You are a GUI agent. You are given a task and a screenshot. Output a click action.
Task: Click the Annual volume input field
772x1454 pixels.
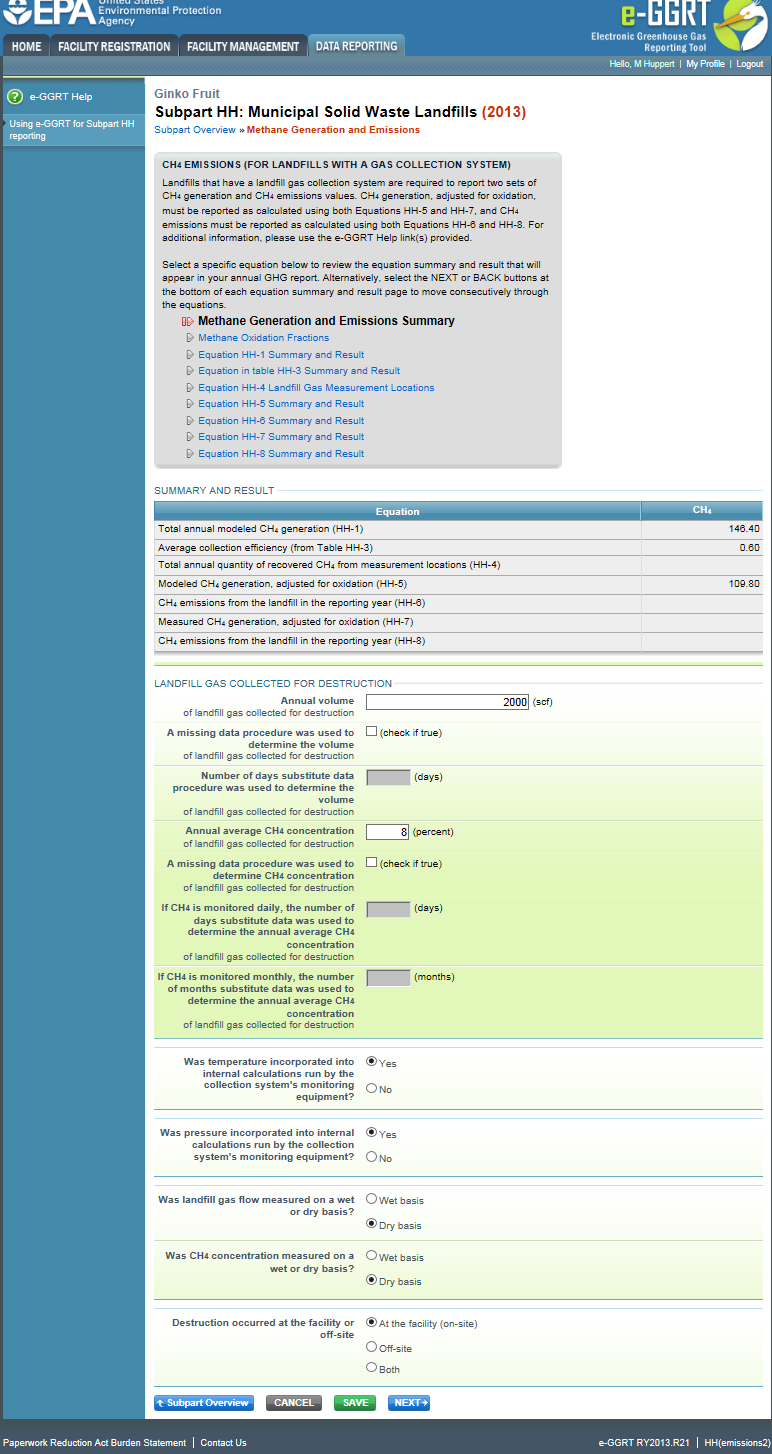click(x=447, y=702)
